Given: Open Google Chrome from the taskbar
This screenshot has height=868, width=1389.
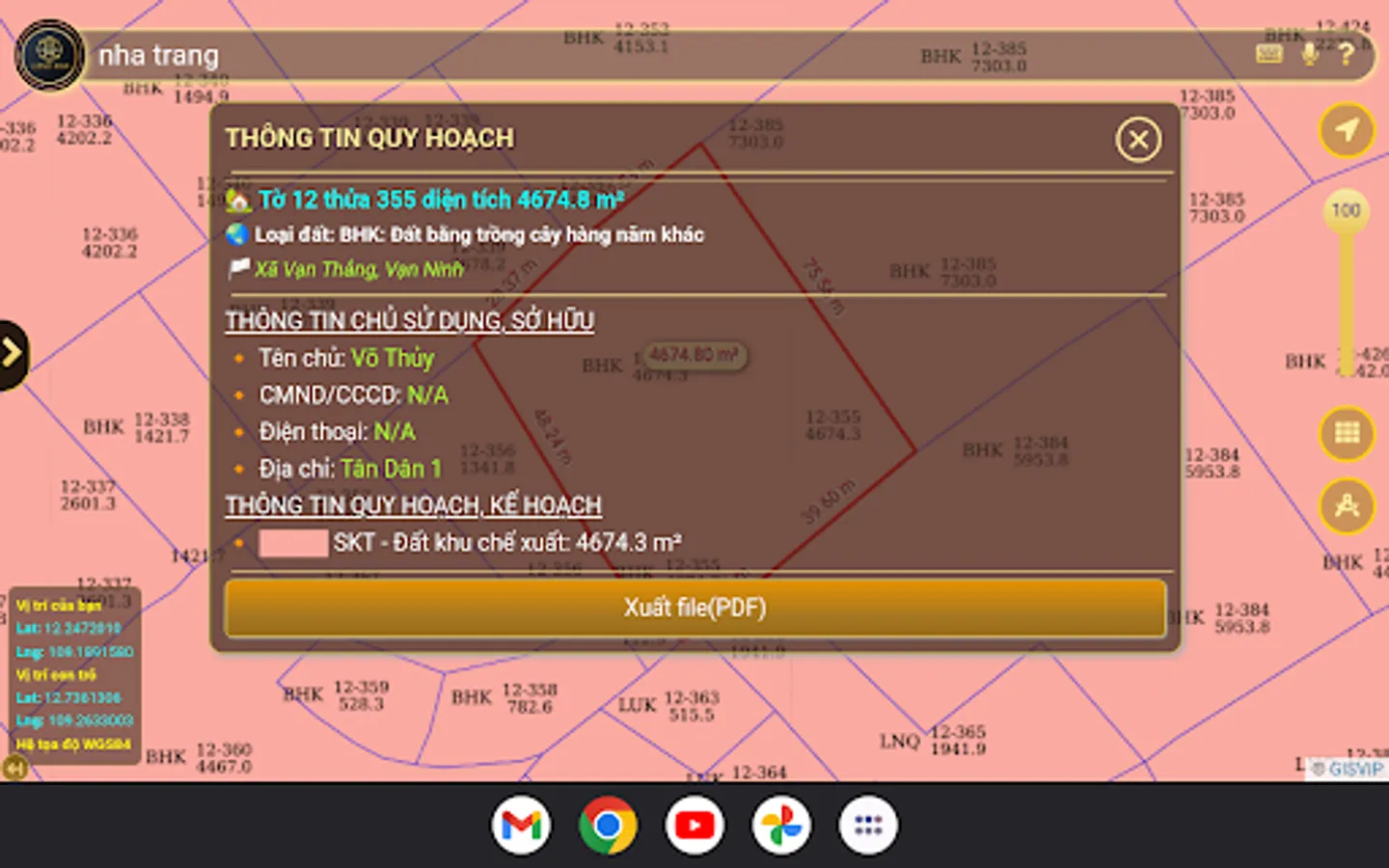Looking at the screenshot, I should click(x=608, y=826).
